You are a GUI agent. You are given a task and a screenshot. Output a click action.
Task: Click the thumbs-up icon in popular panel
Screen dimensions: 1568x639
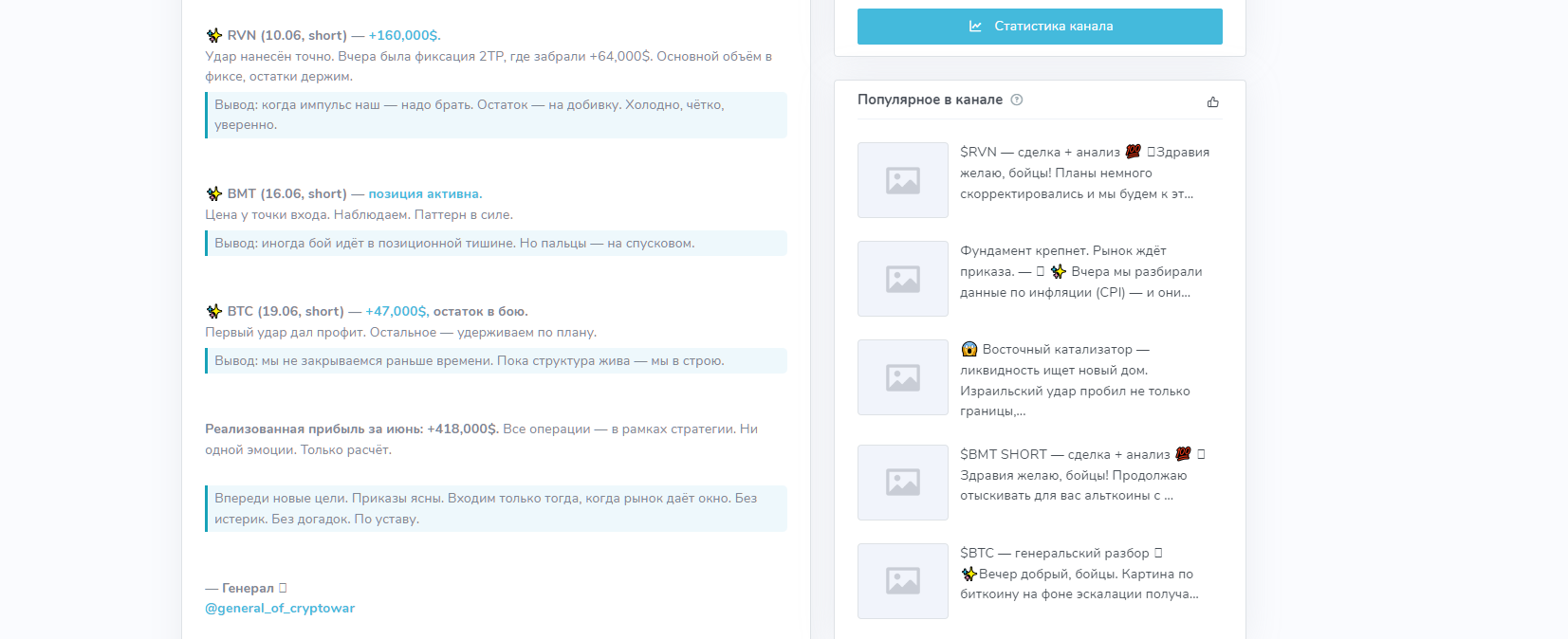click(1212, 101)
